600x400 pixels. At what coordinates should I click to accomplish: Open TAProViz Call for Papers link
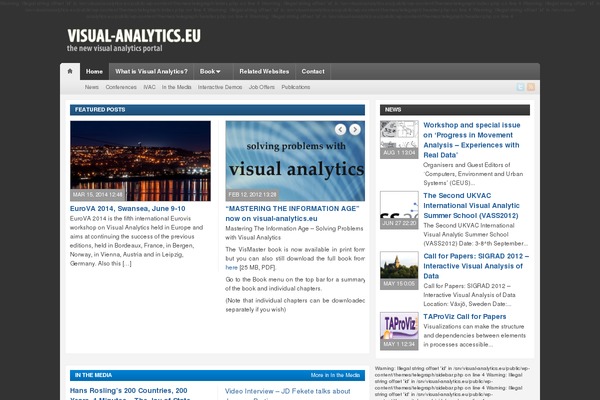[x=465, y=317]
